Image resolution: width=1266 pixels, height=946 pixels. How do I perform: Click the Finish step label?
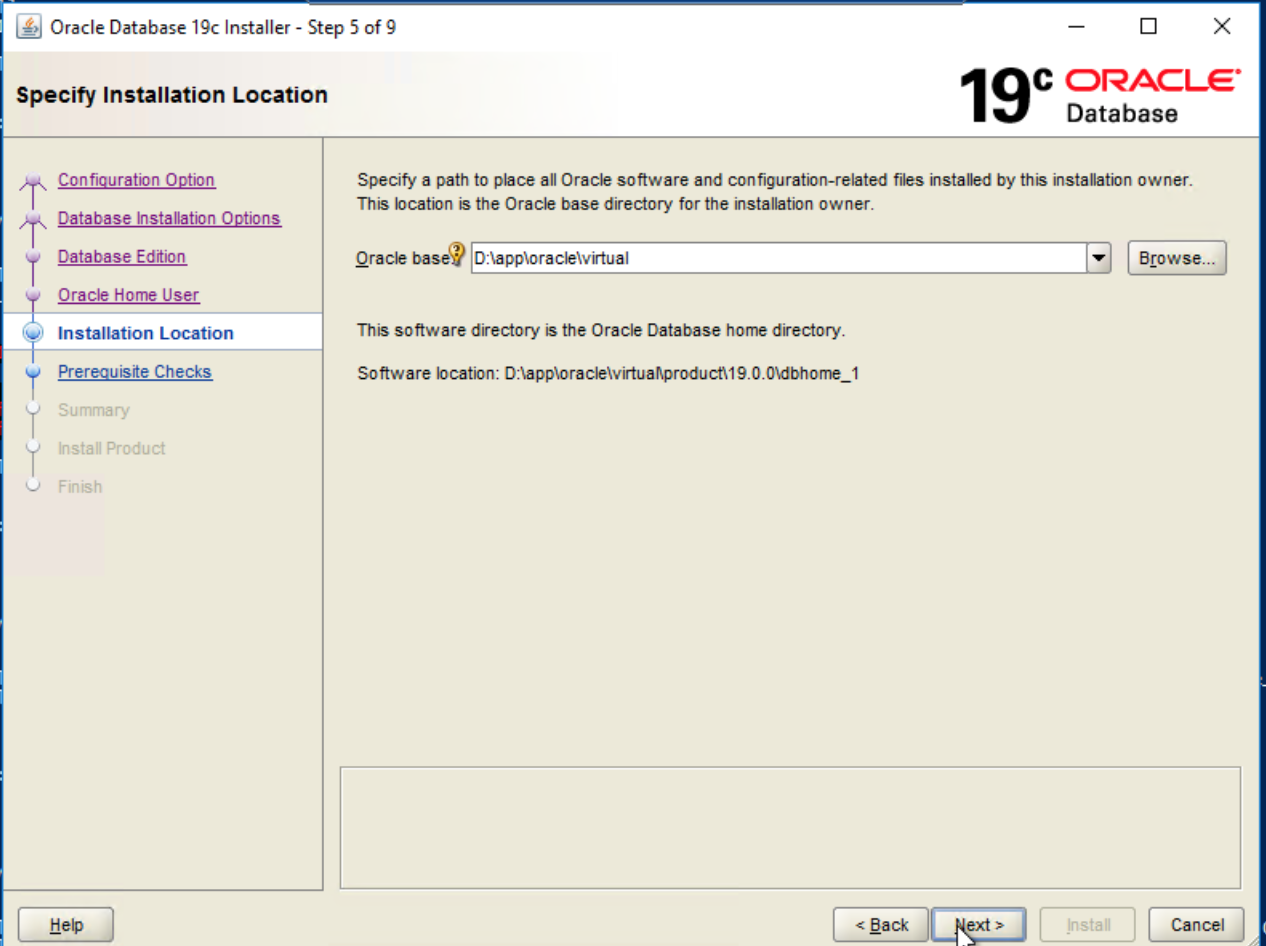point(80,487)
